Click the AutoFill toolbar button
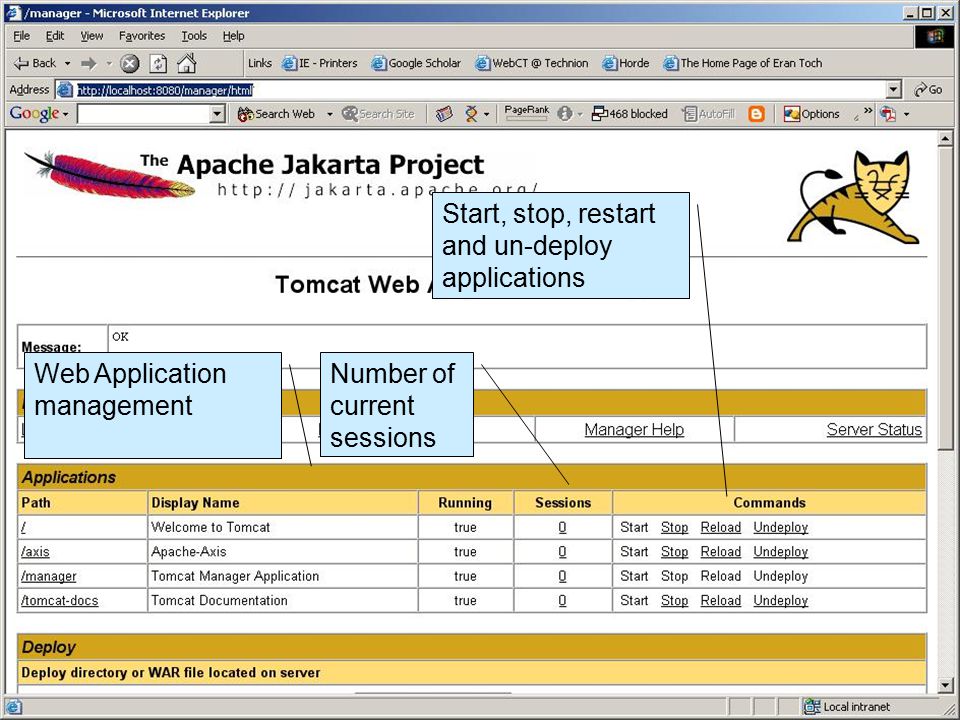960x720 pixels. 708,114
